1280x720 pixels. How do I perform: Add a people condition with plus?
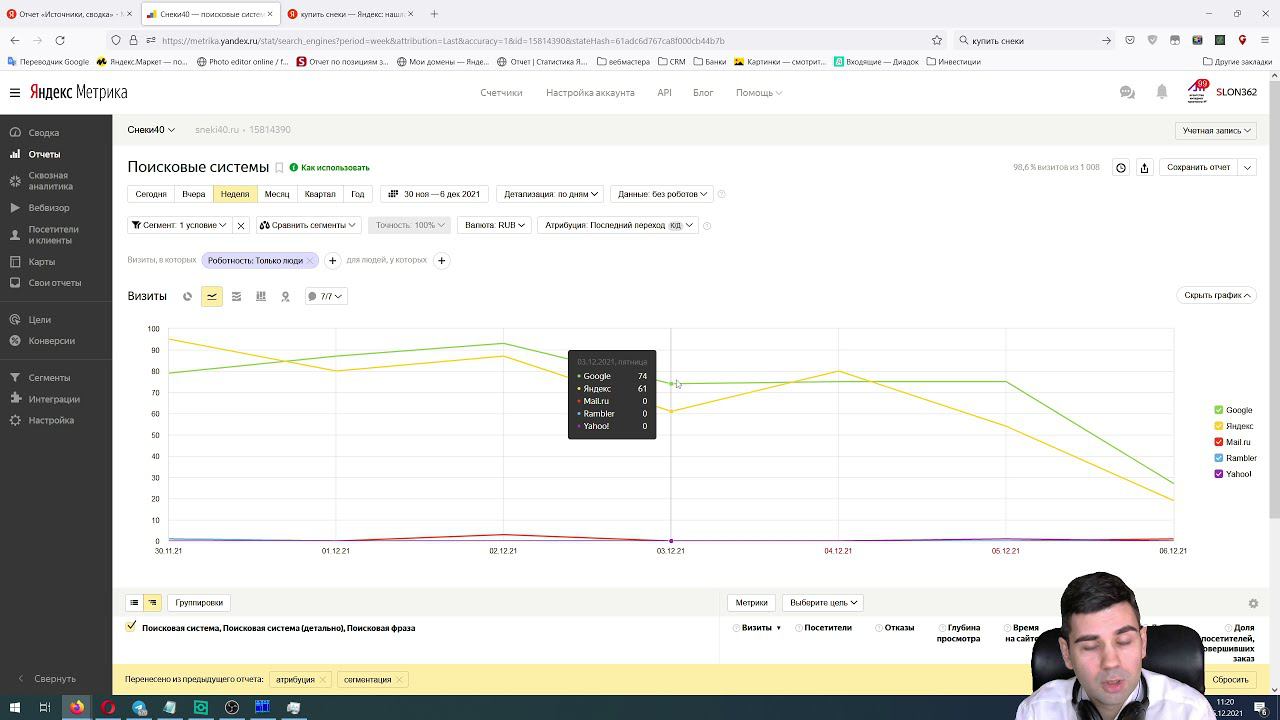click(x=441, y=260)
